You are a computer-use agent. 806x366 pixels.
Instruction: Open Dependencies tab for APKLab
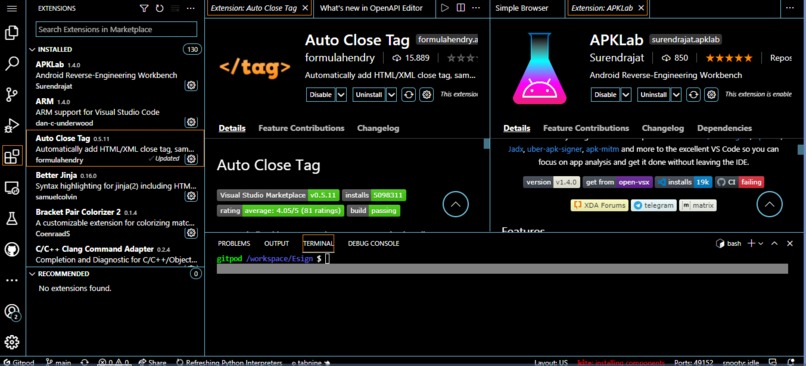coord(724,128)
